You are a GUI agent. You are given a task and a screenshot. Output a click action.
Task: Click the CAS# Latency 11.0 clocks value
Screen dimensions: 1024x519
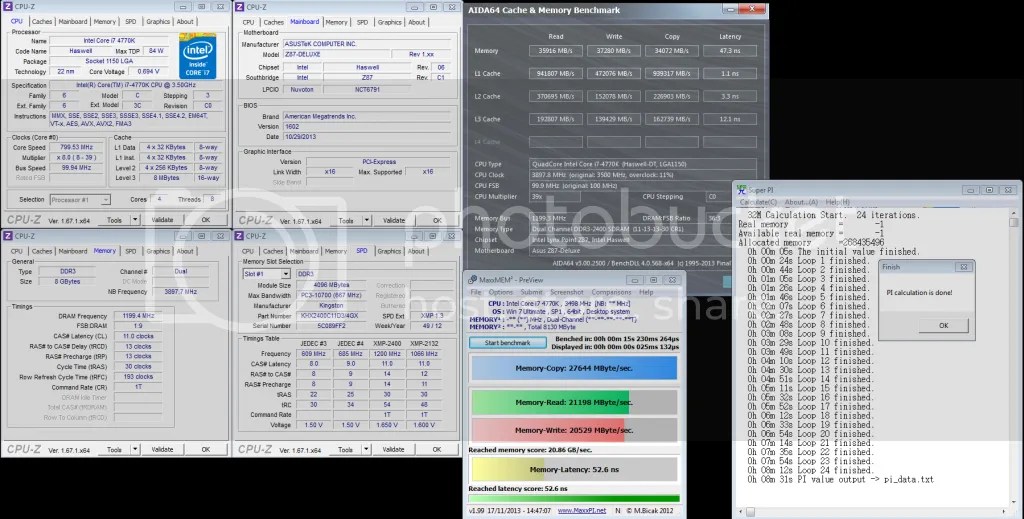coord(138,336)
